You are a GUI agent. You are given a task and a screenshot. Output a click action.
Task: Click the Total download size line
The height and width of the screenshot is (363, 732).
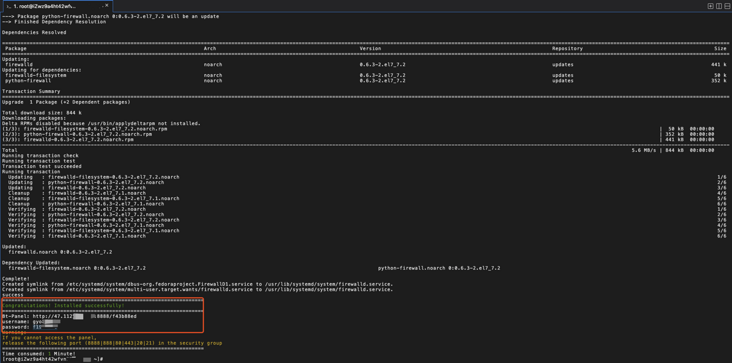42,113
